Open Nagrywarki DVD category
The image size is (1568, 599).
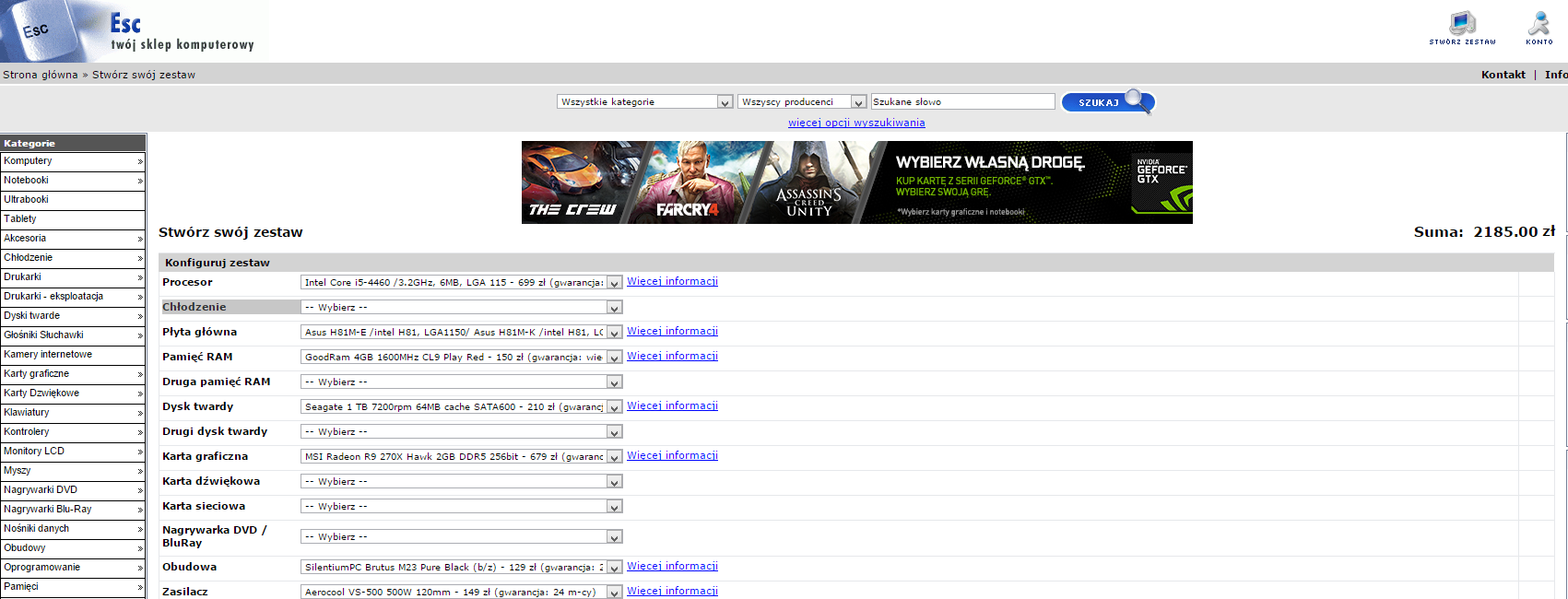point(73,490)
